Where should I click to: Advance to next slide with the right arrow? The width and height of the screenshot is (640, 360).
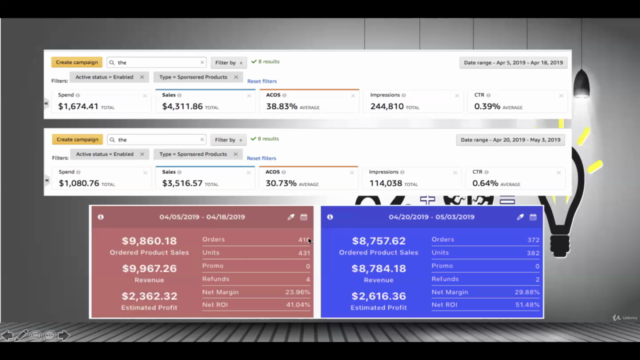point(64,336)
